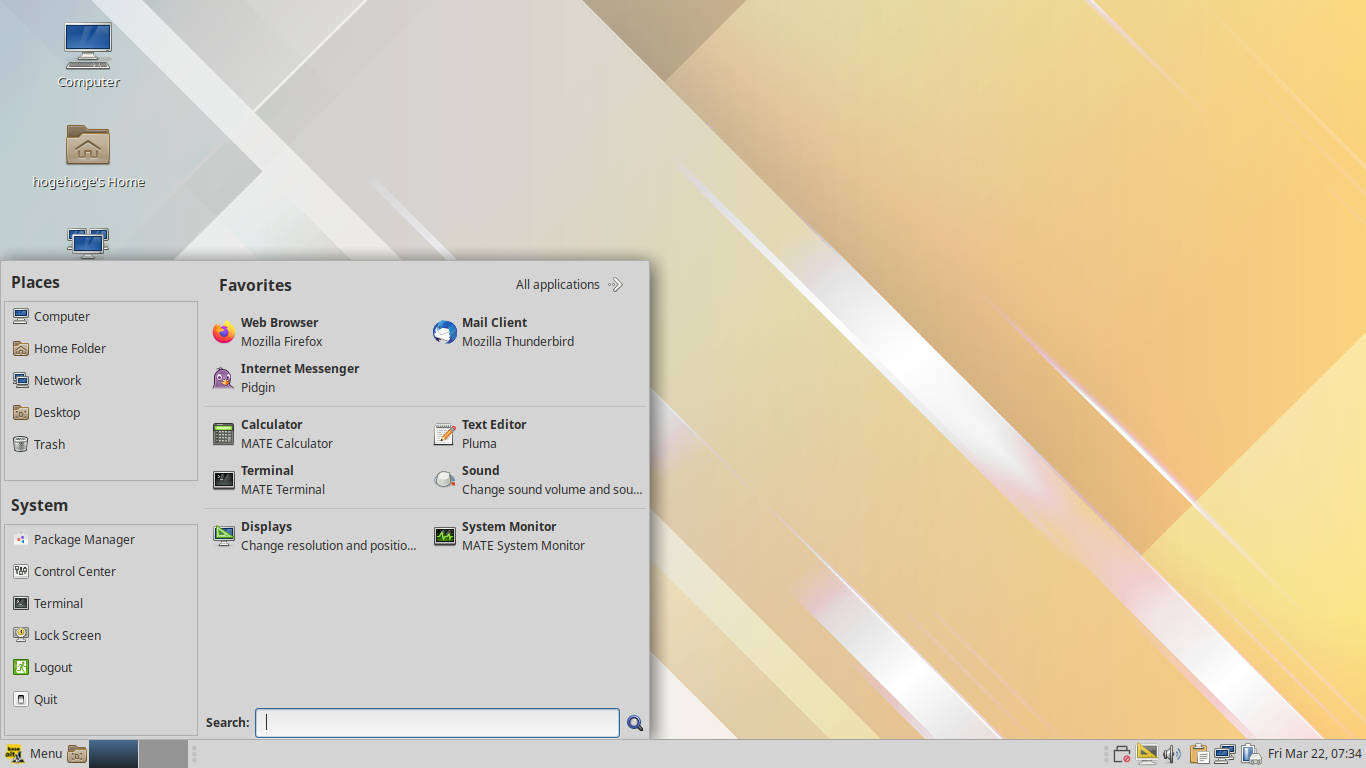Open Control Center in System list
This screenshot has height=768, width=1366.
tap(101, 572)
